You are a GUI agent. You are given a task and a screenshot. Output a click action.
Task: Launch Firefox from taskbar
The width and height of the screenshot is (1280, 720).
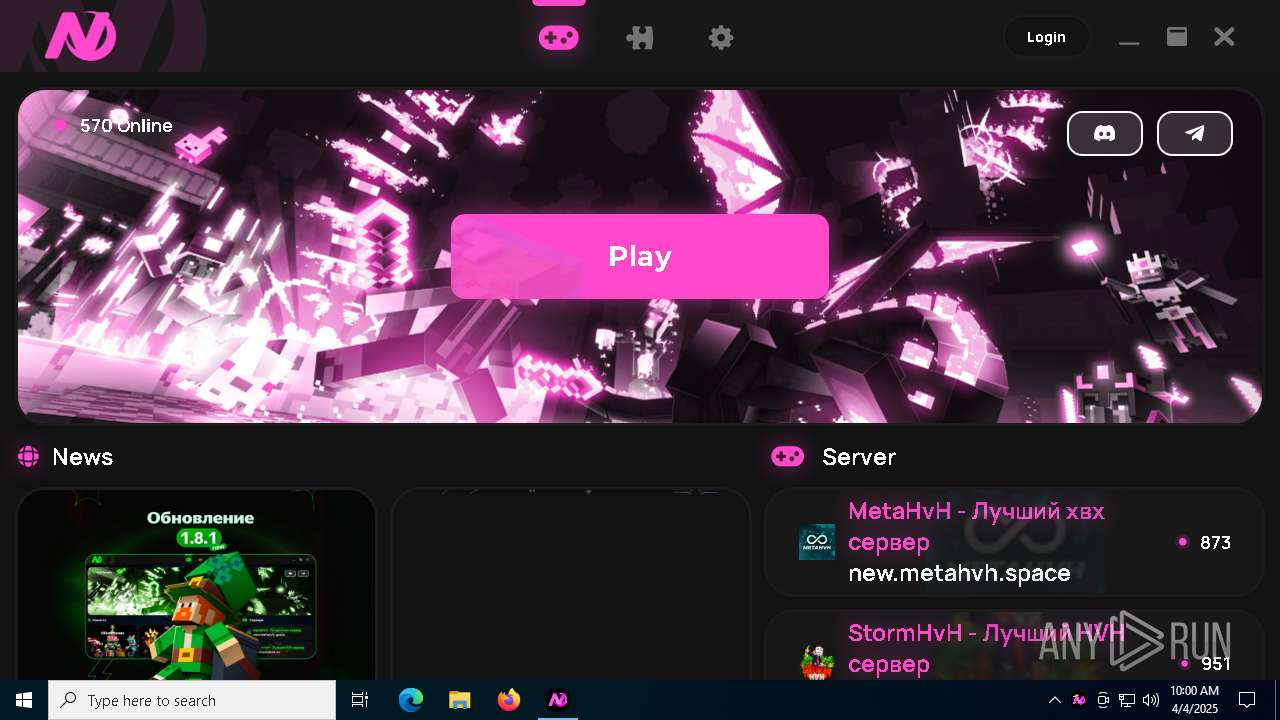pos(509,700)
